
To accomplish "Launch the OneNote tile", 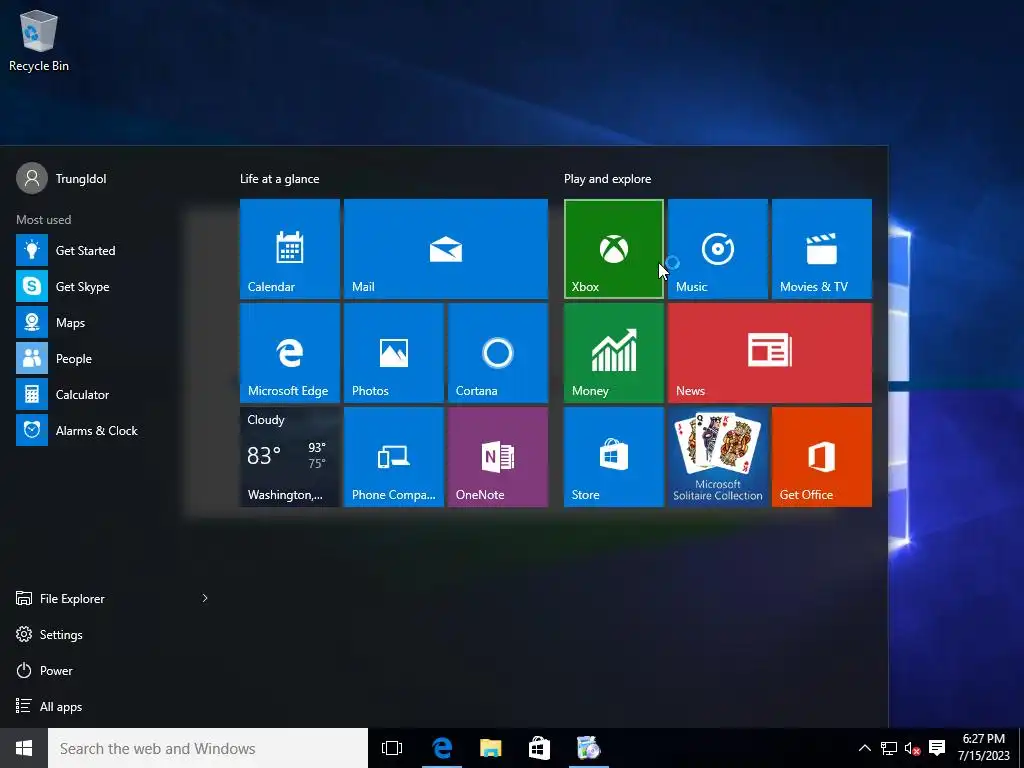I will pos(498,457).
